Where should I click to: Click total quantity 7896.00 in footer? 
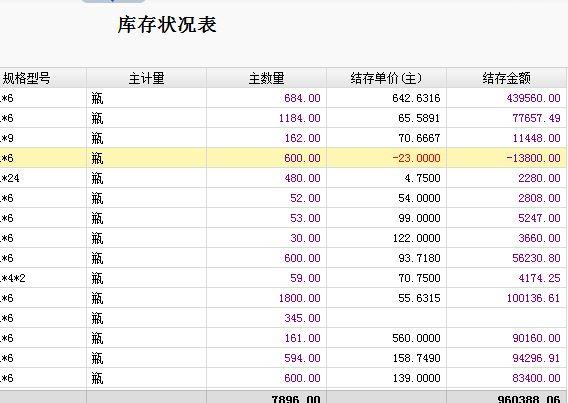tap(266, 397)
